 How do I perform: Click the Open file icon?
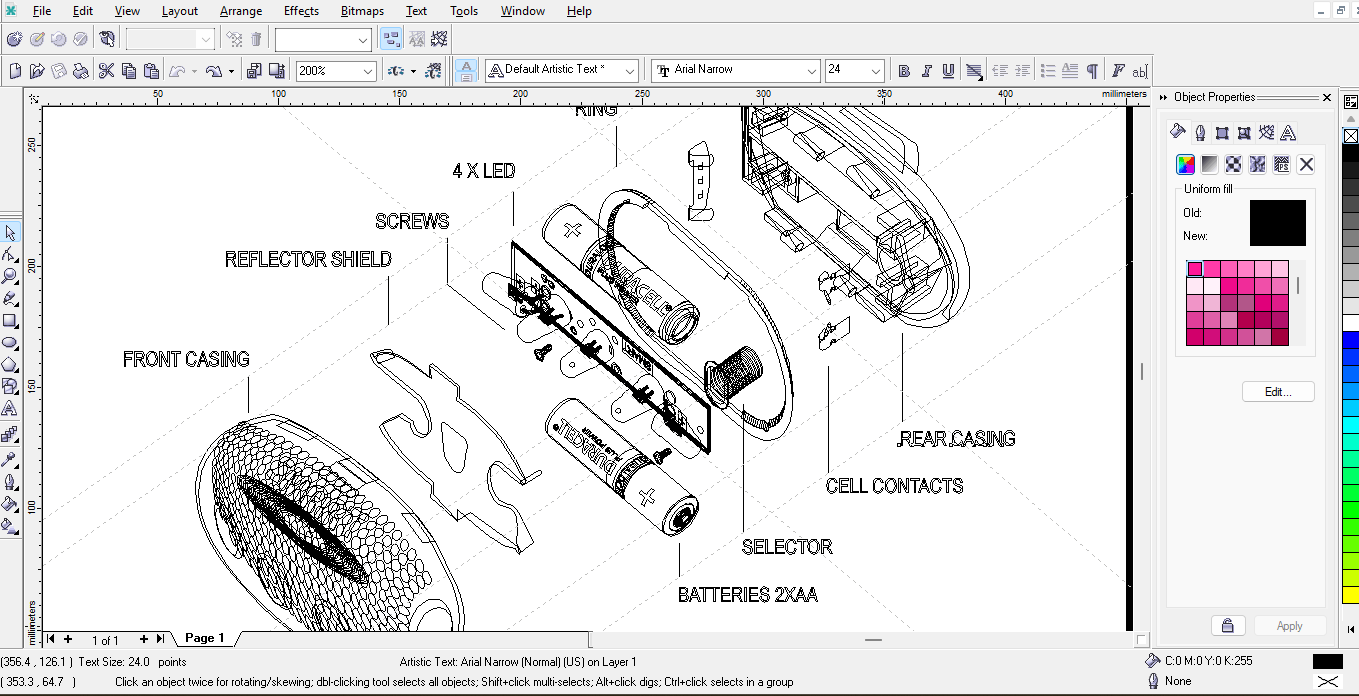(37, 71)
